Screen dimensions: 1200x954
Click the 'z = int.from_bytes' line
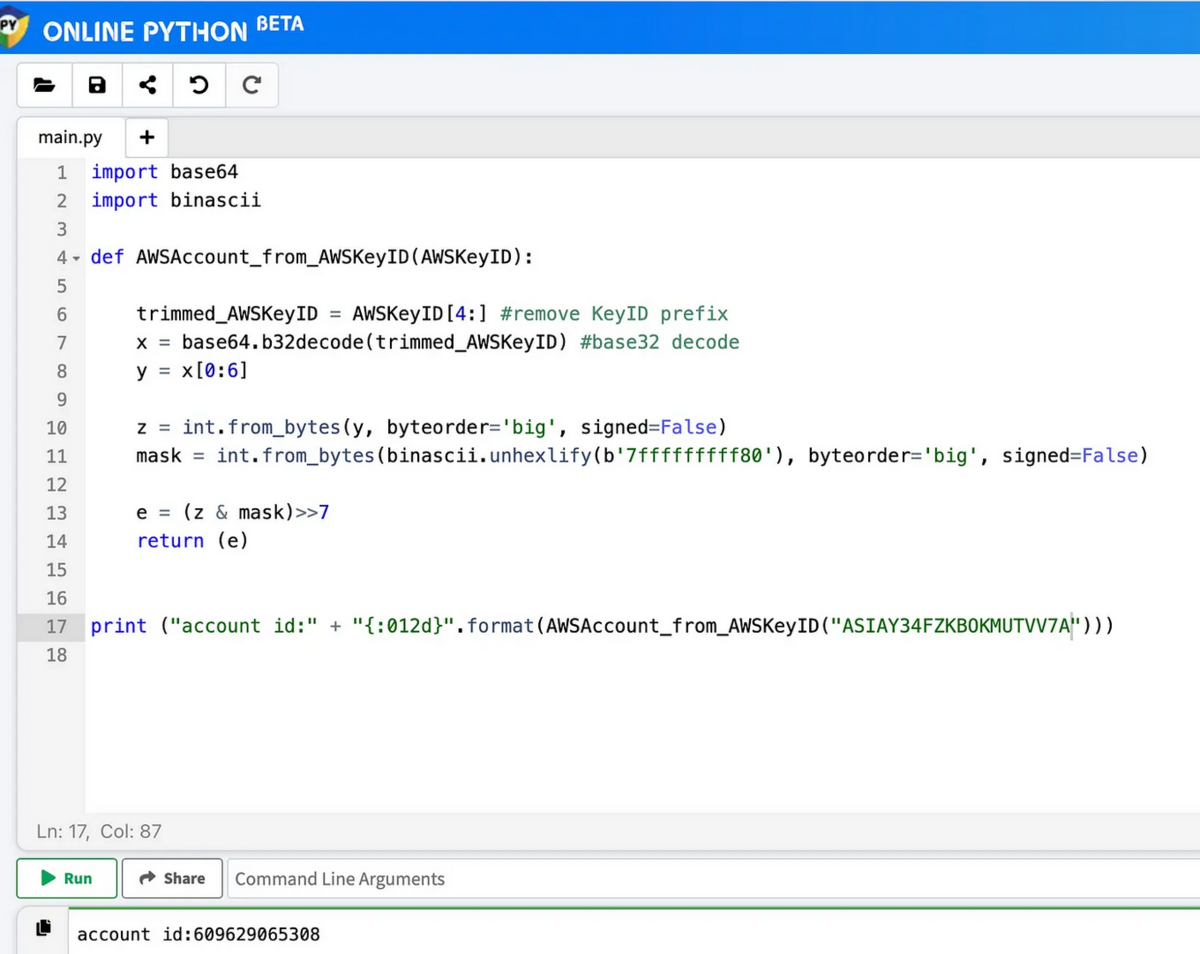click(x=431, y=427)
